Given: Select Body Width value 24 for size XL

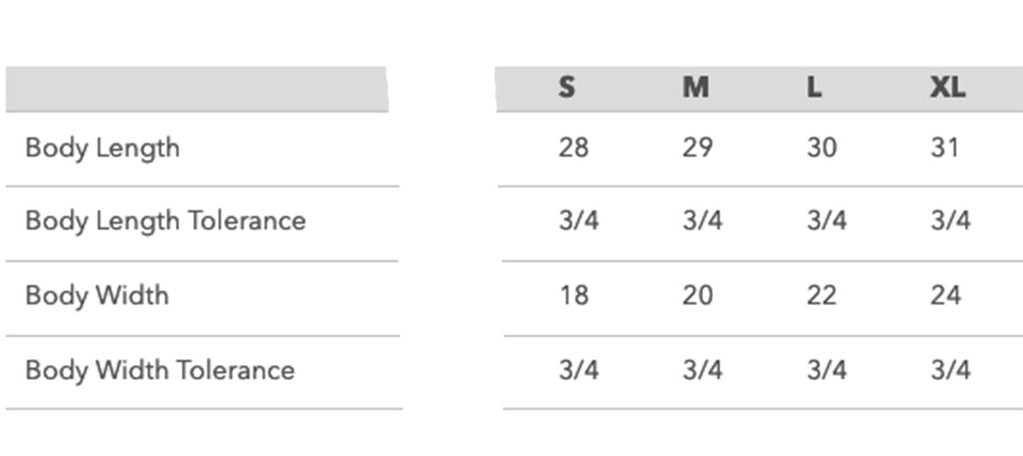Looking at the screenshot, I should (946, 296).
